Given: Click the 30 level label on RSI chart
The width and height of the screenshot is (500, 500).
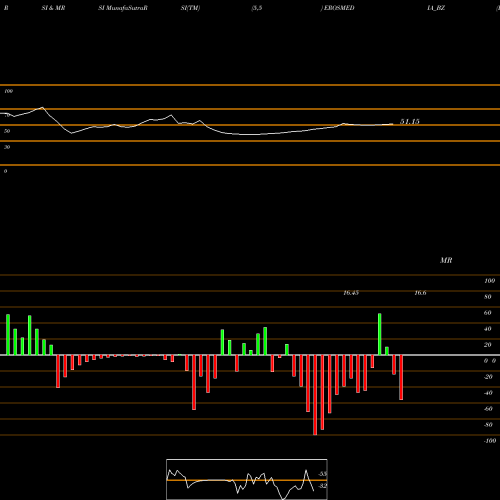Looking at the screenshot, I should pyautogui.click(x=7, y=147).
